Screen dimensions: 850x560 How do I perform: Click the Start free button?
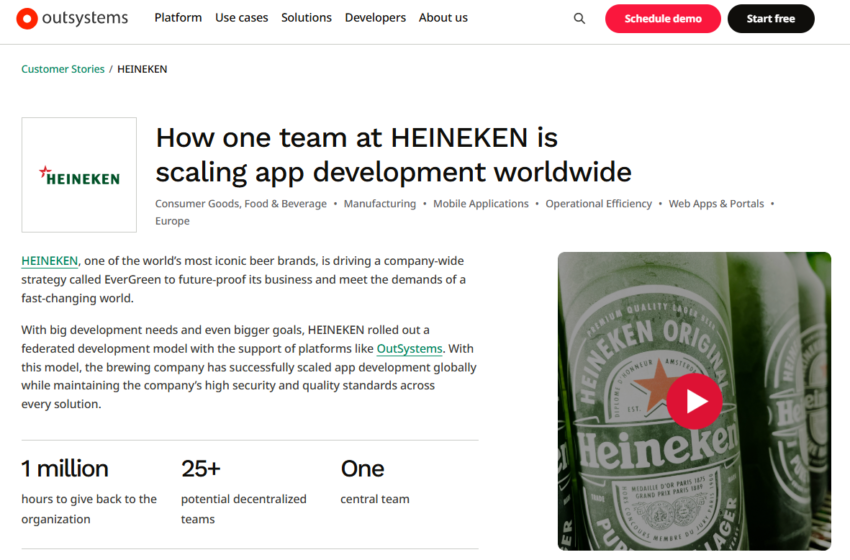tap(771, 18)
